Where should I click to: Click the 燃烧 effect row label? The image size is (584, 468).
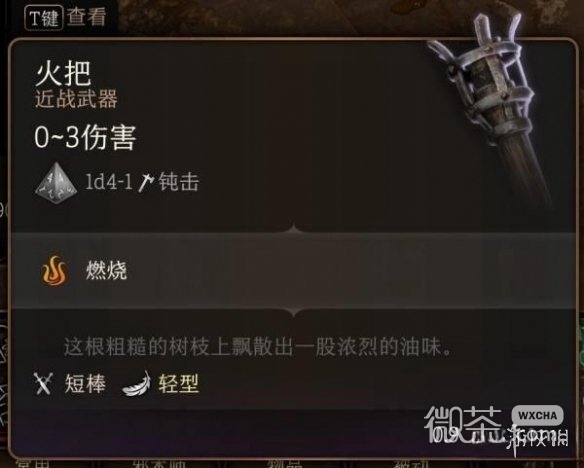click(107, 270)
